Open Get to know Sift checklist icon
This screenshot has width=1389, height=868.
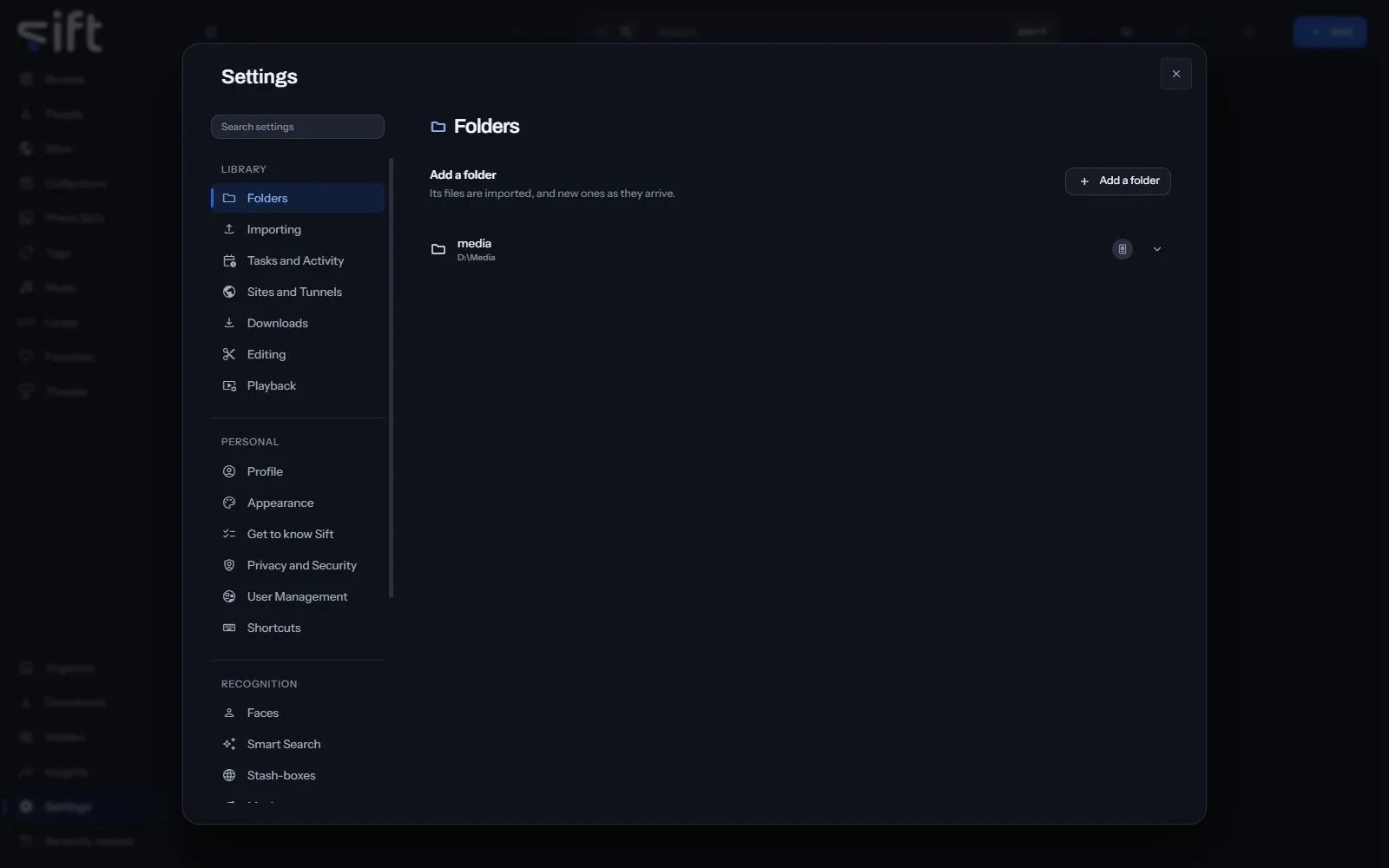[x=229, y=534]
